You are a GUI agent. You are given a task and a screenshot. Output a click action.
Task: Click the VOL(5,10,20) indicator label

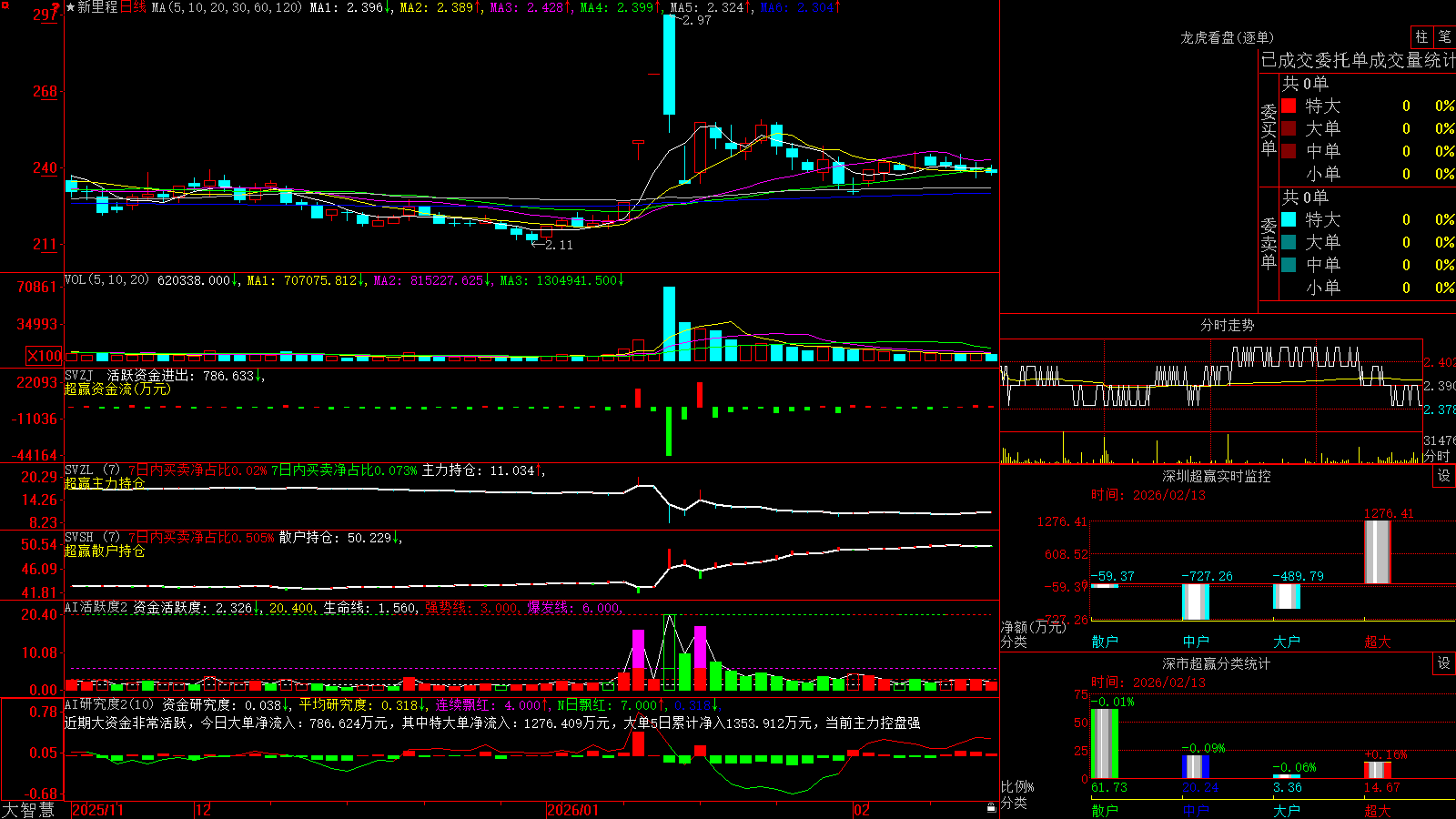pos(106,280)
